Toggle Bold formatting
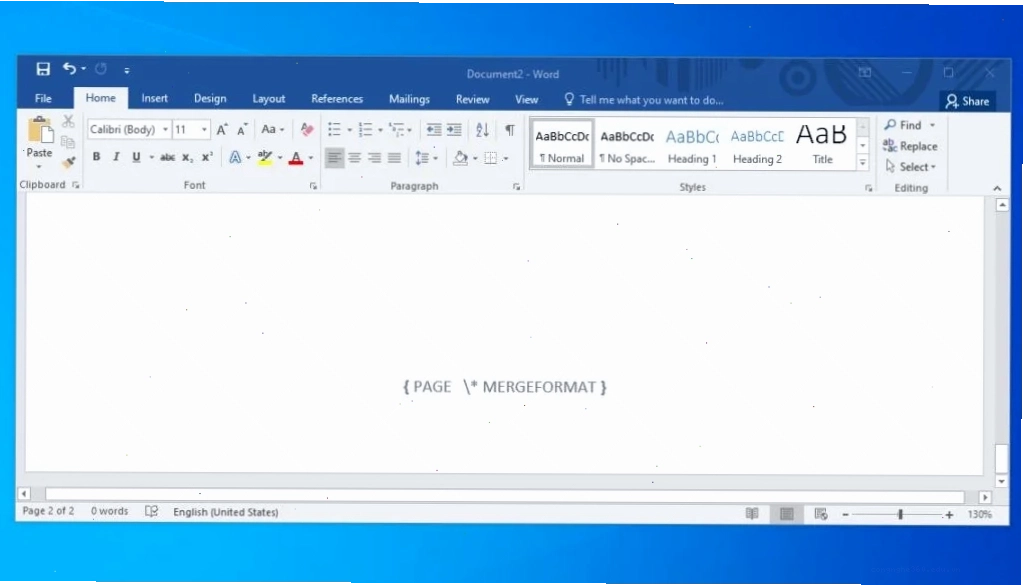The width and height of the screenshot is (1023, 586). pos(97,157)
